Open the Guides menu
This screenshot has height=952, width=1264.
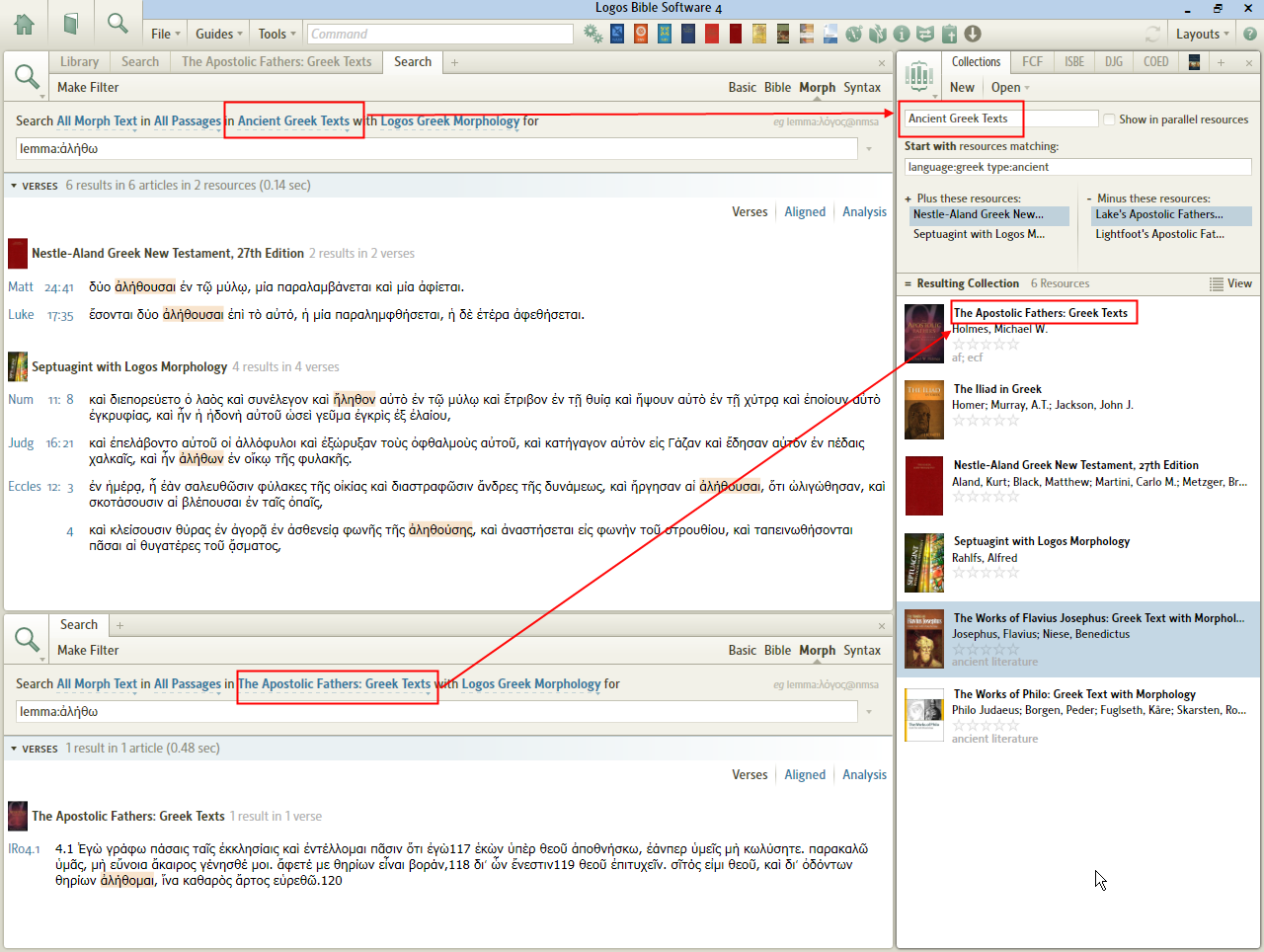[217, 33]
